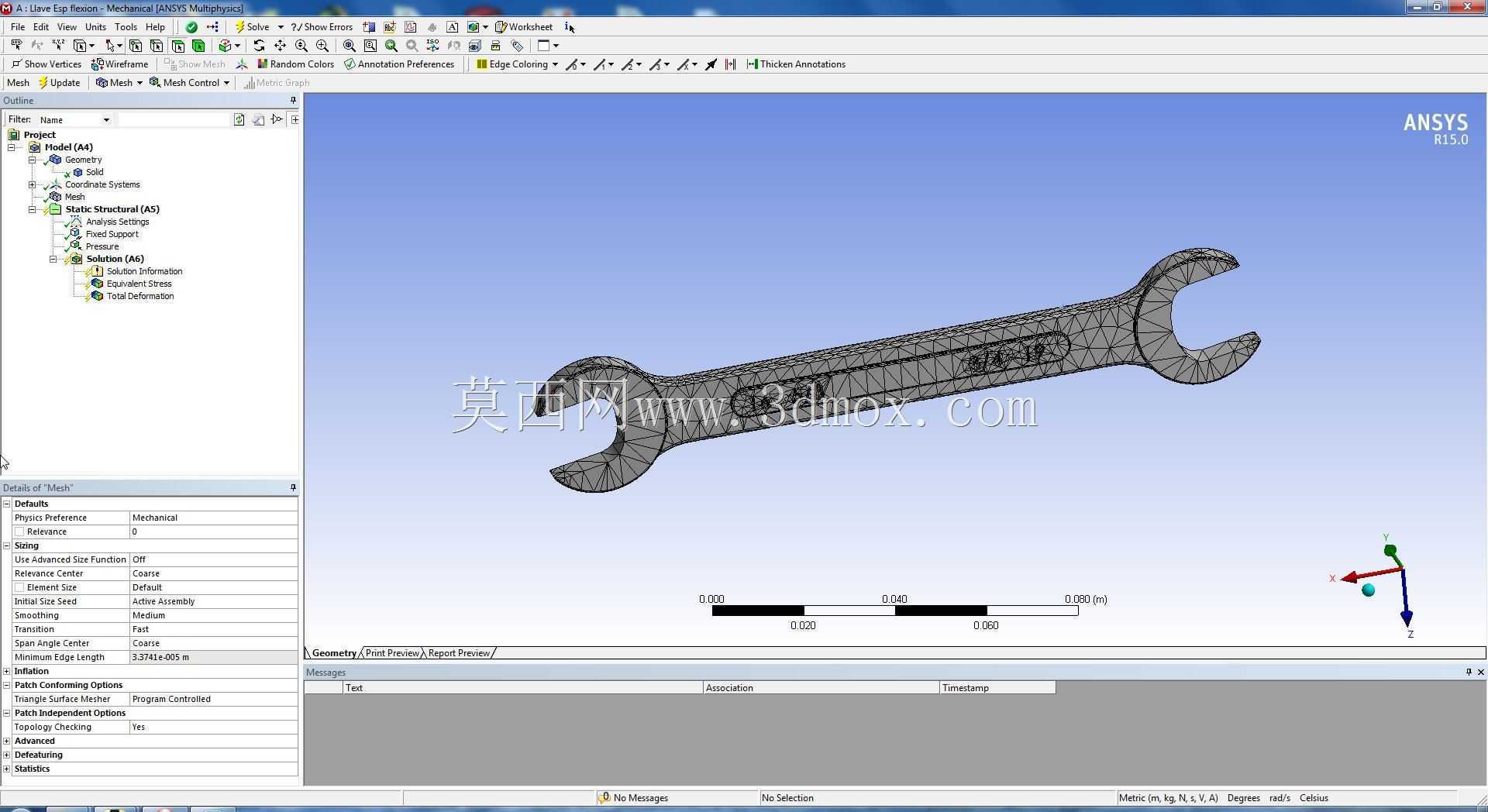Click the Timestamp column header in Messages
The width and height of the screenshot is (1488, 812).
coord(997,688)
